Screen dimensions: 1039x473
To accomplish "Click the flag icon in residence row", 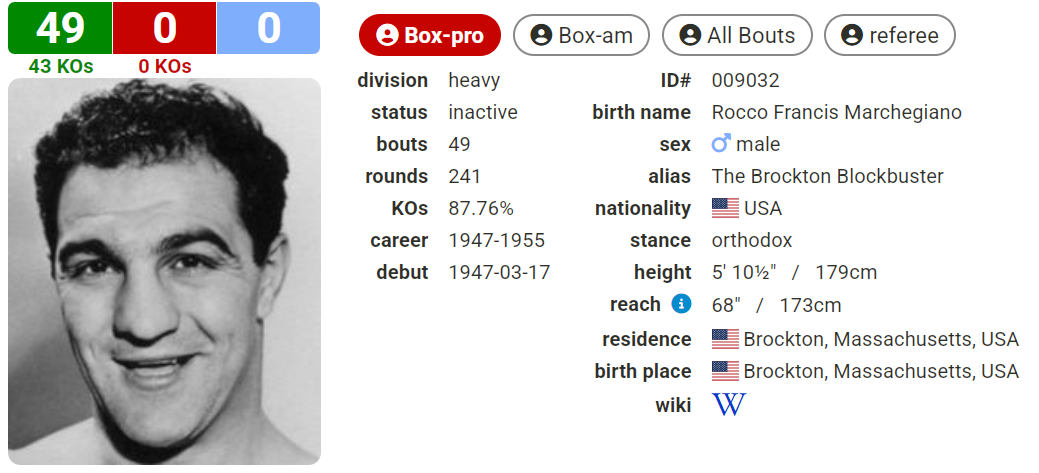I will click(x=725, y=339).
